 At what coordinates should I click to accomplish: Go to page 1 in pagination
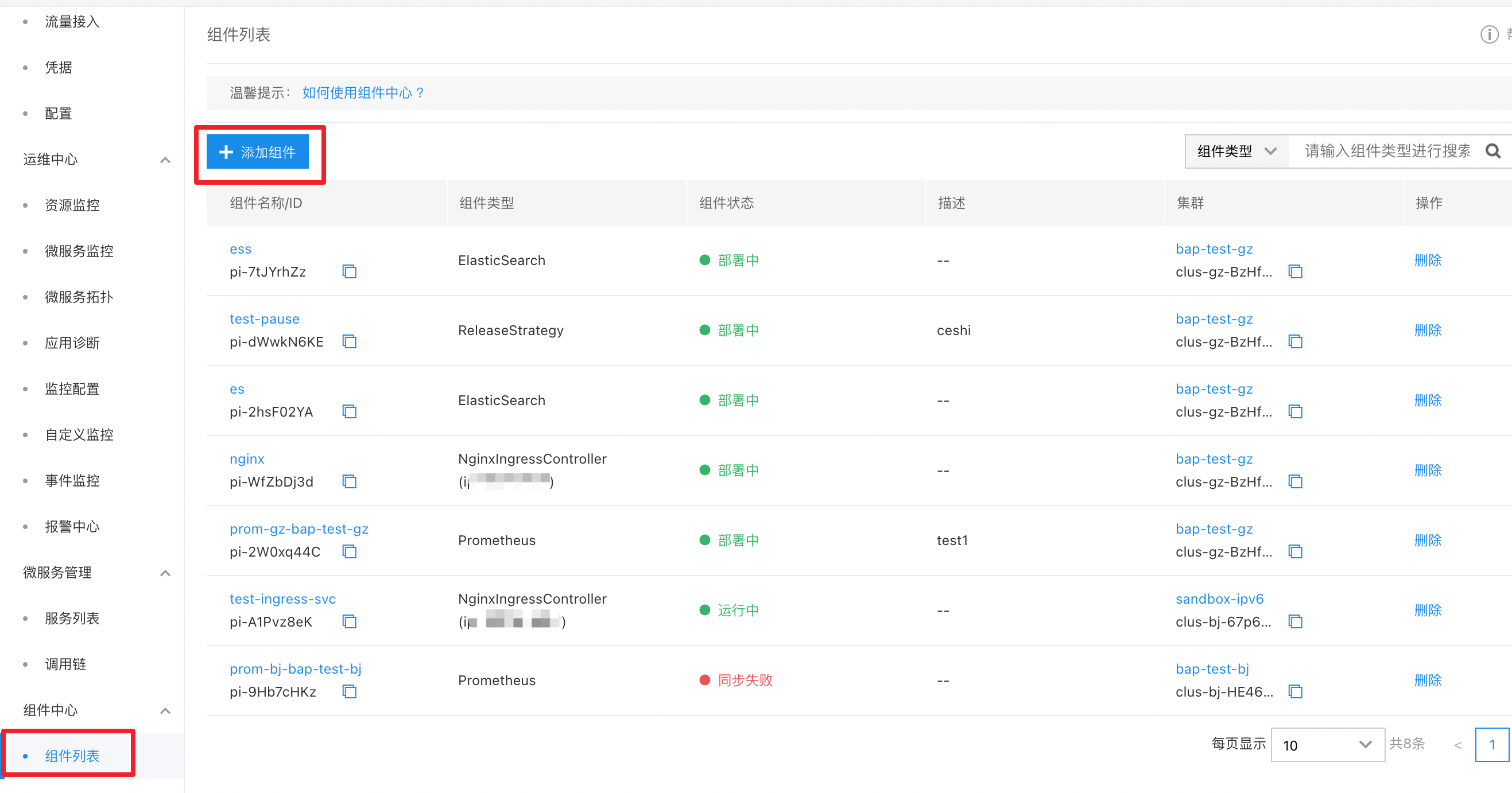pyautogui.click(x=1492, y=745)
